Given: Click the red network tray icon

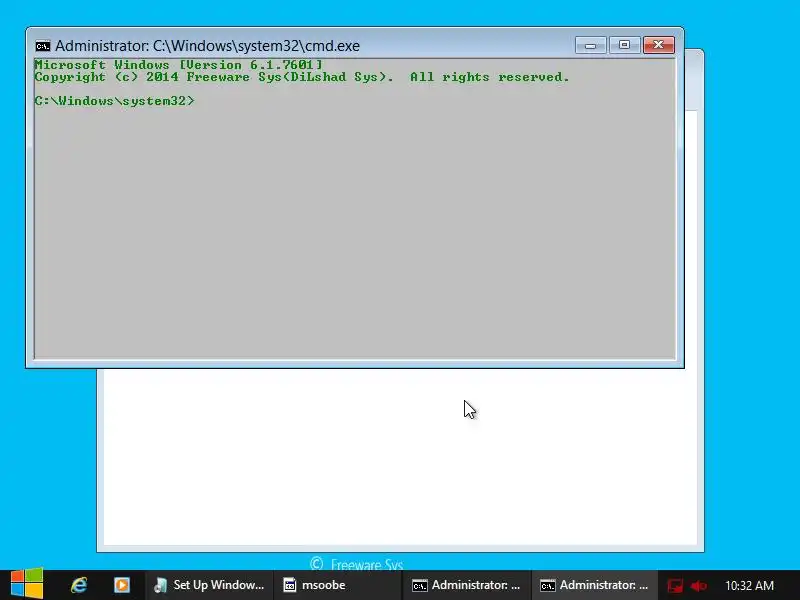Looking at the screenshot, I should point(675,586).
